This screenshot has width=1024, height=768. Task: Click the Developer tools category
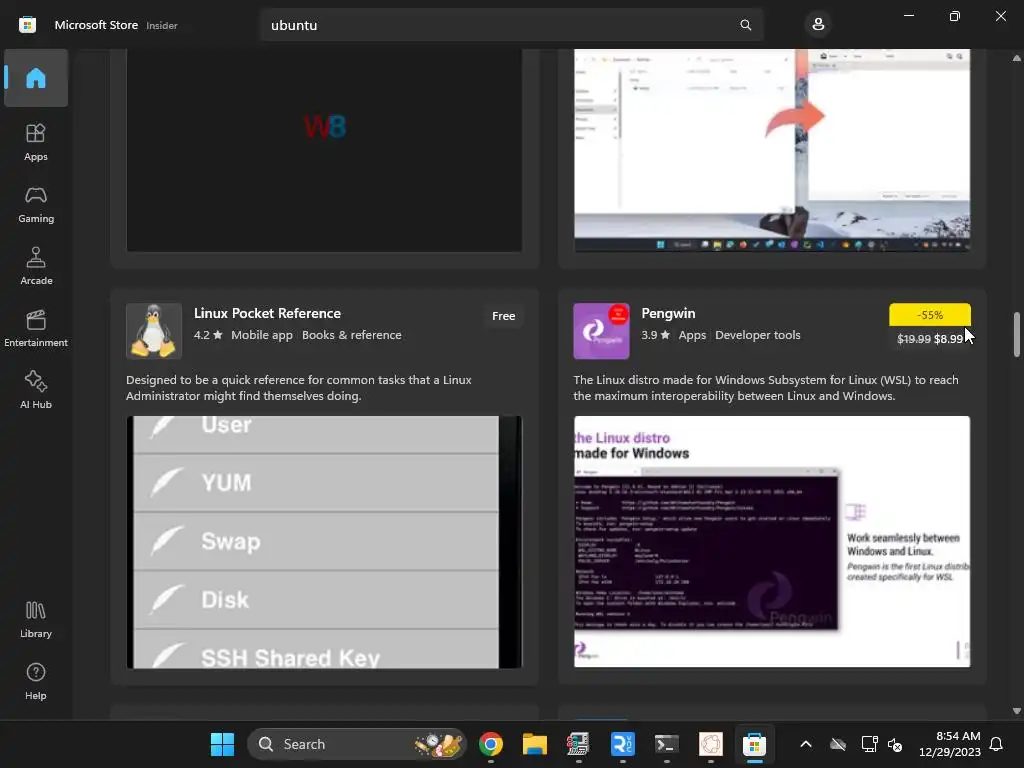(758, 335)
